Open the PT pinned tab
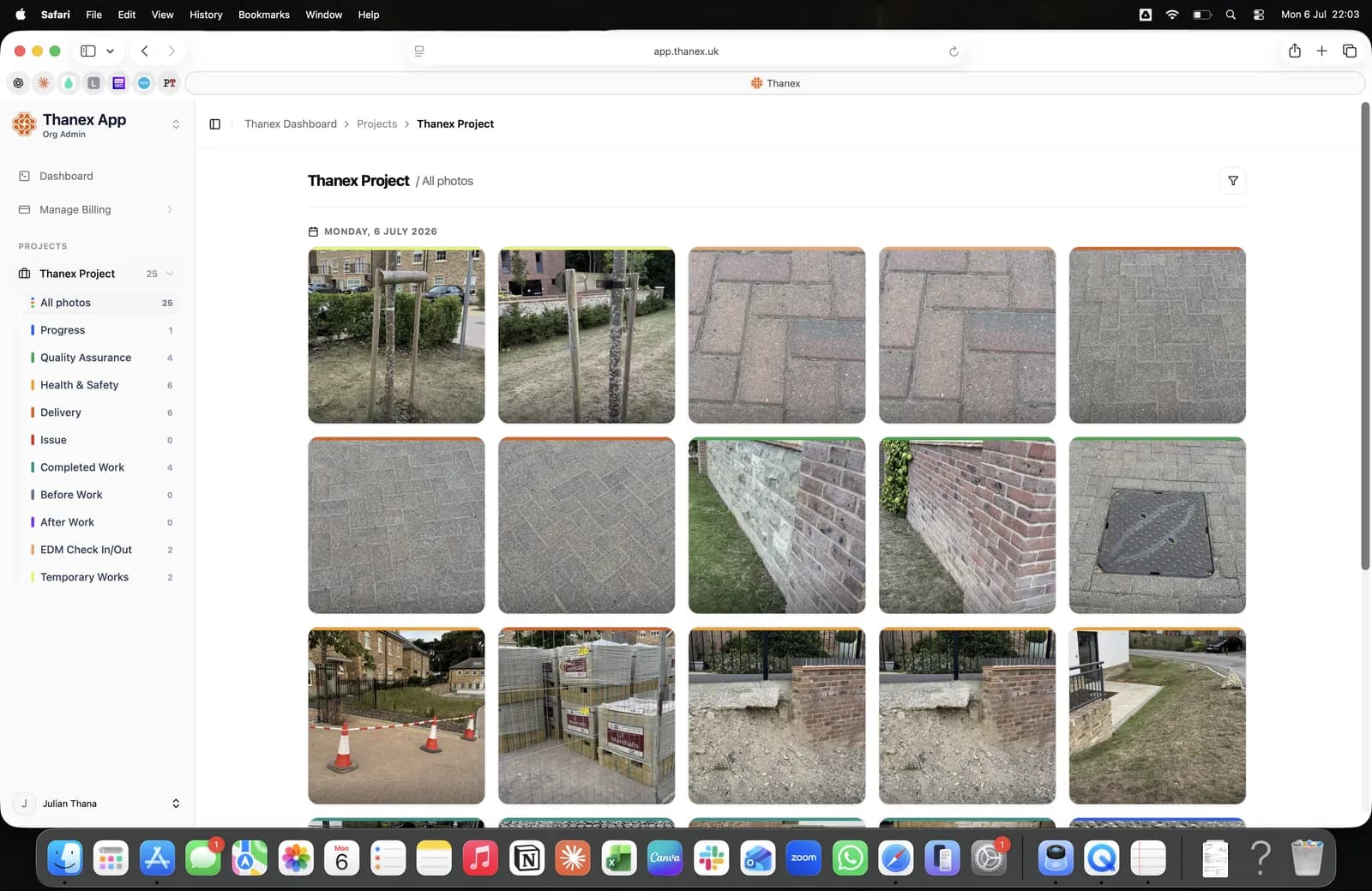This screenshot has height=891, width=1372. click(170, 83)
